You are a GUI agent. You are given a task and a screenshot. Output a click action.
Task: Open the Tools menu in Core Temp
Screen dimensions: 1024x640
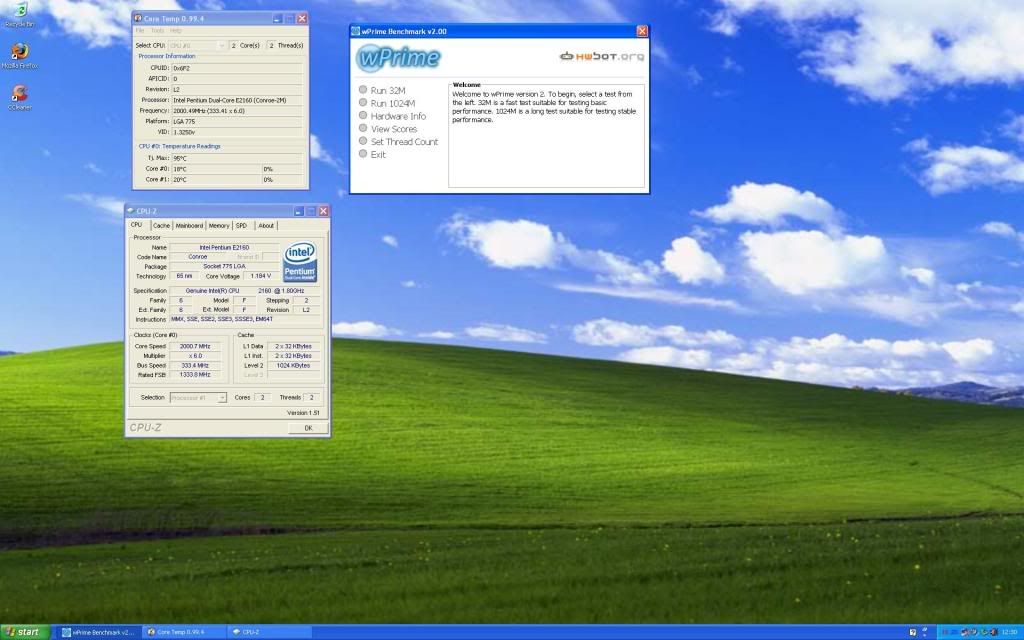157,31
